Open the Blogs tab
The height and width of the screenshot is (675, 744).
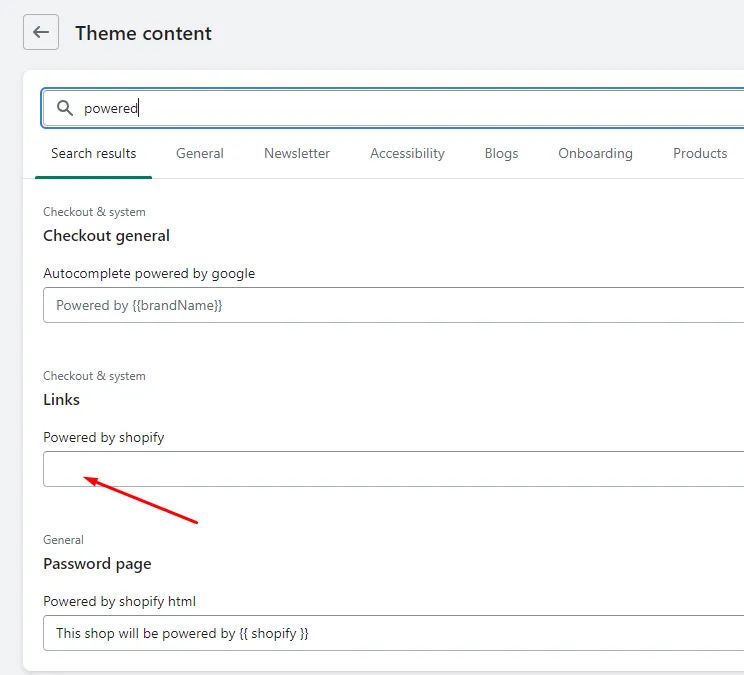point(501,153)
